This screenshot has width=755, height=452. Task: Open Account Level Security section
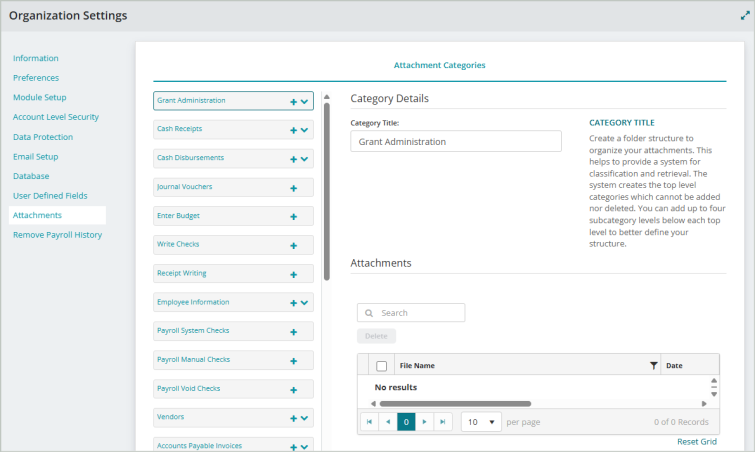(56, 117)
